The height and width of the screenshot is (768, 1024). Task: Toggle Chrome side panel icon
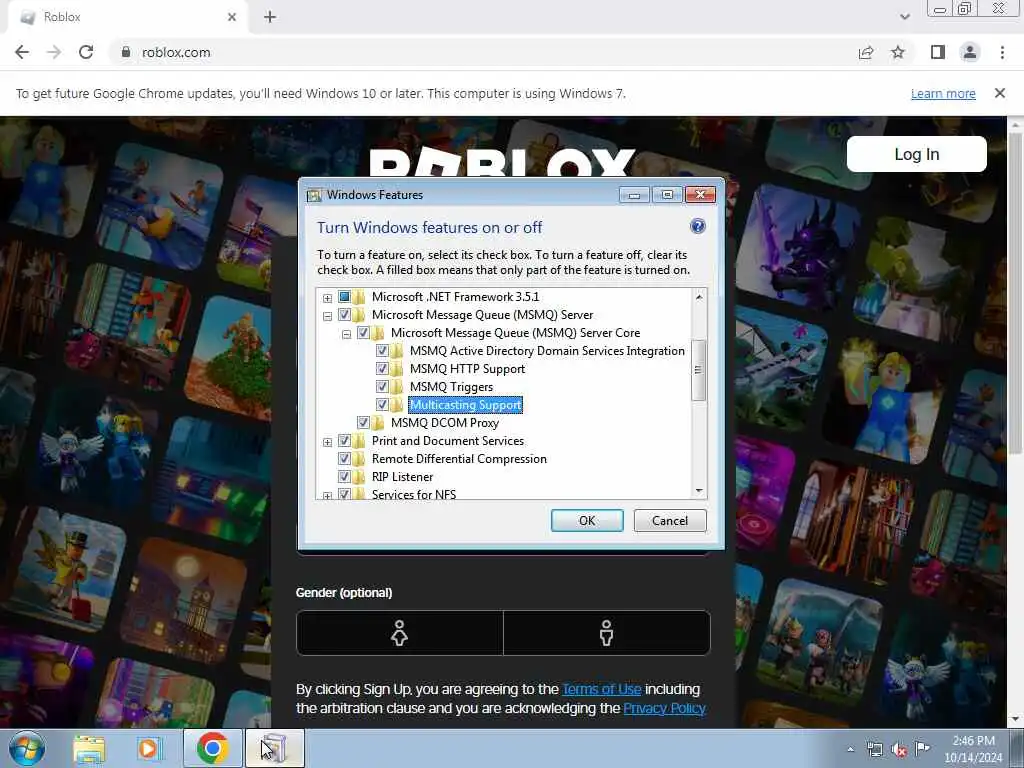(938, 52)
